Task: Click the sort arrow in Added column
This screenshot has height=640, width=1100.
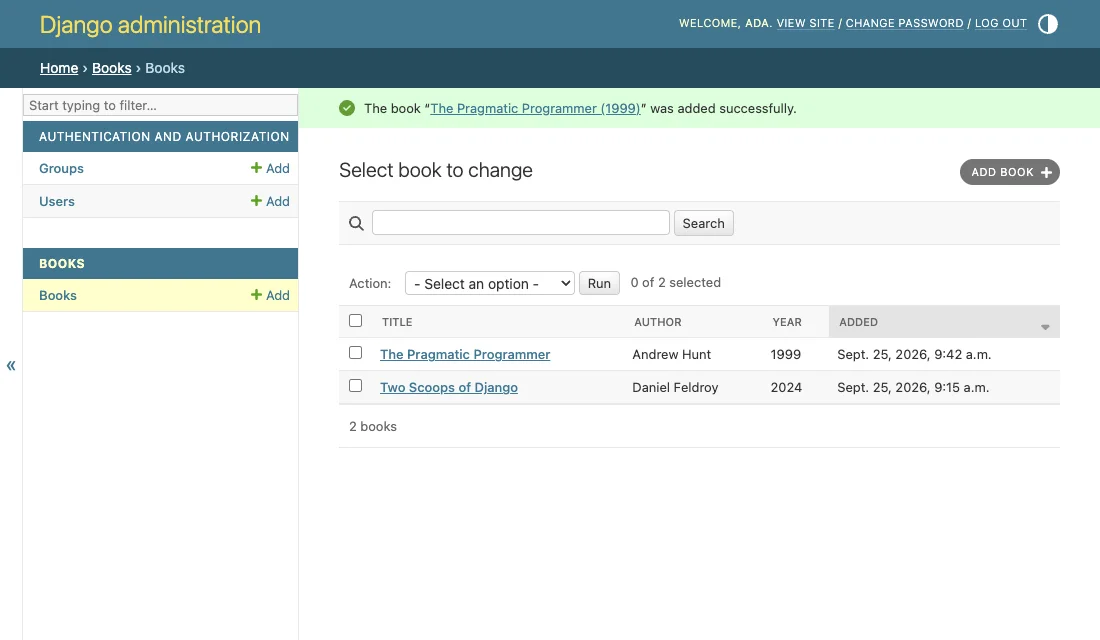Action: click(1045, 327)
